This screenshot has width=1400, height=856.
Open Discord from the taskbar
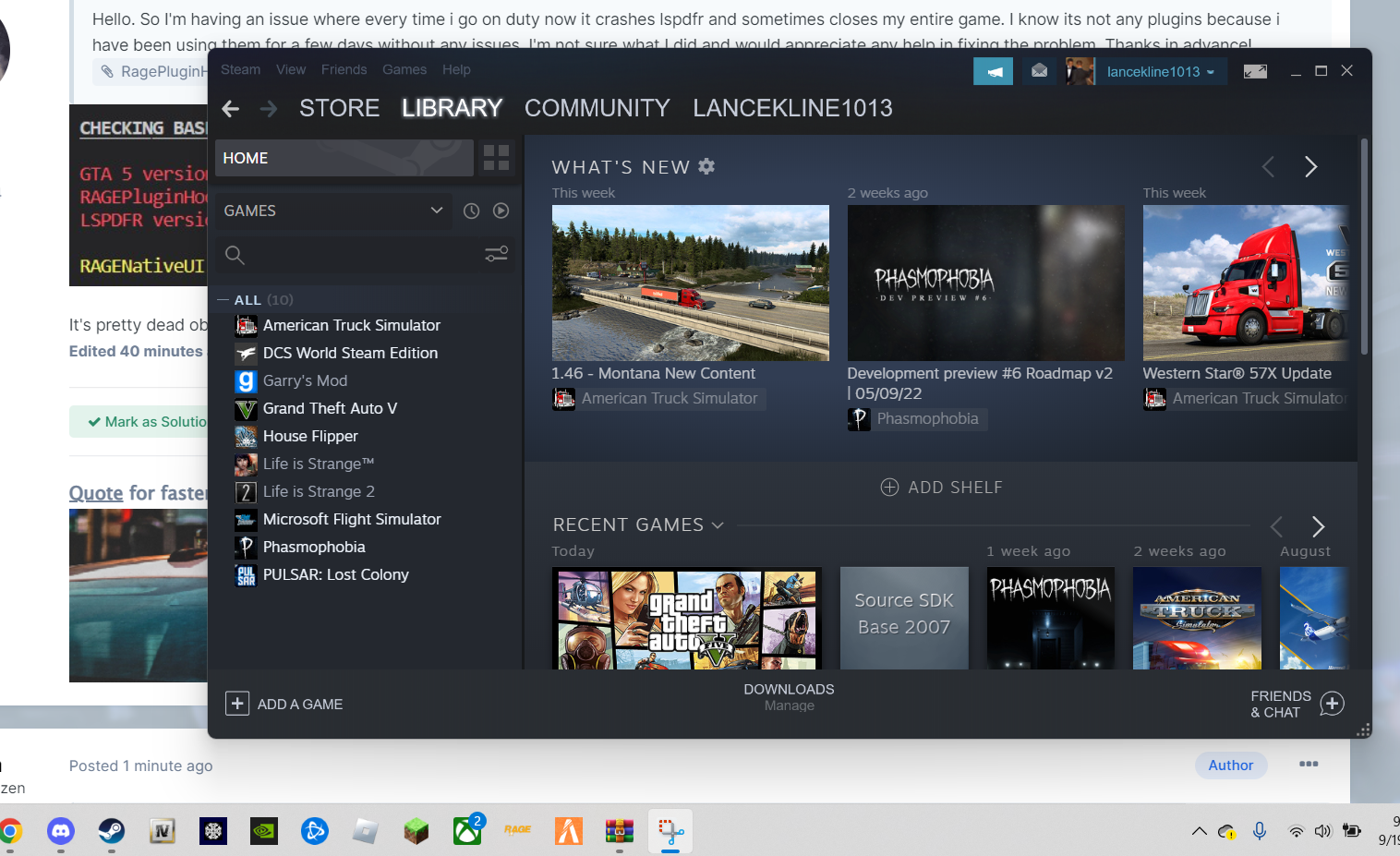click(61, 831)
